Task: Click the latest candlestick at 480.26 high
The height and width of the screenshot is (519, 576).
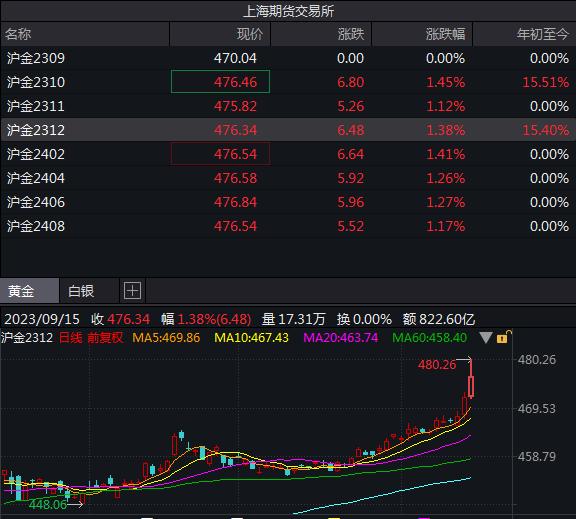Action: [471, 386]
